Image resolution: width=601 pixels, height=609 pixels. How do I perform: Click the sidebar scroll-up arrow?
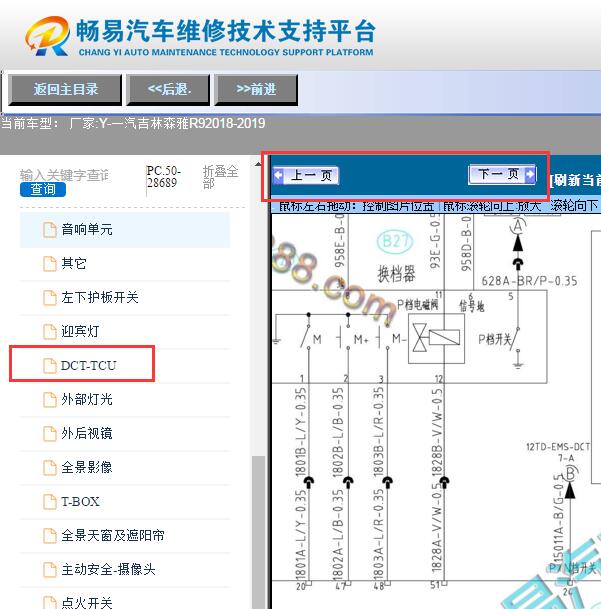[x=258, y=164]
